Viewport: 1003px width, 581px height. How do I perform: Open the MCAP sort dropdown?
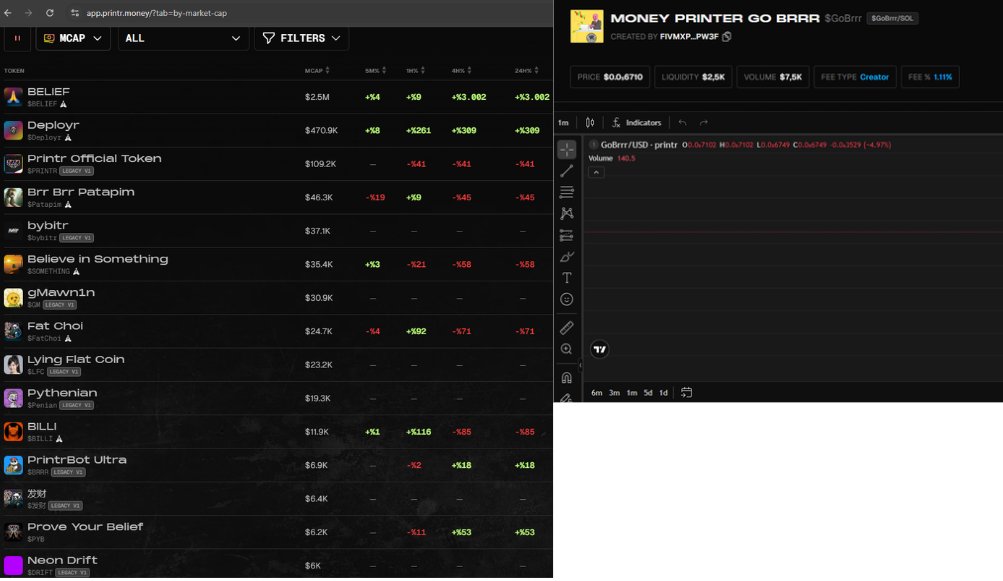73,38
